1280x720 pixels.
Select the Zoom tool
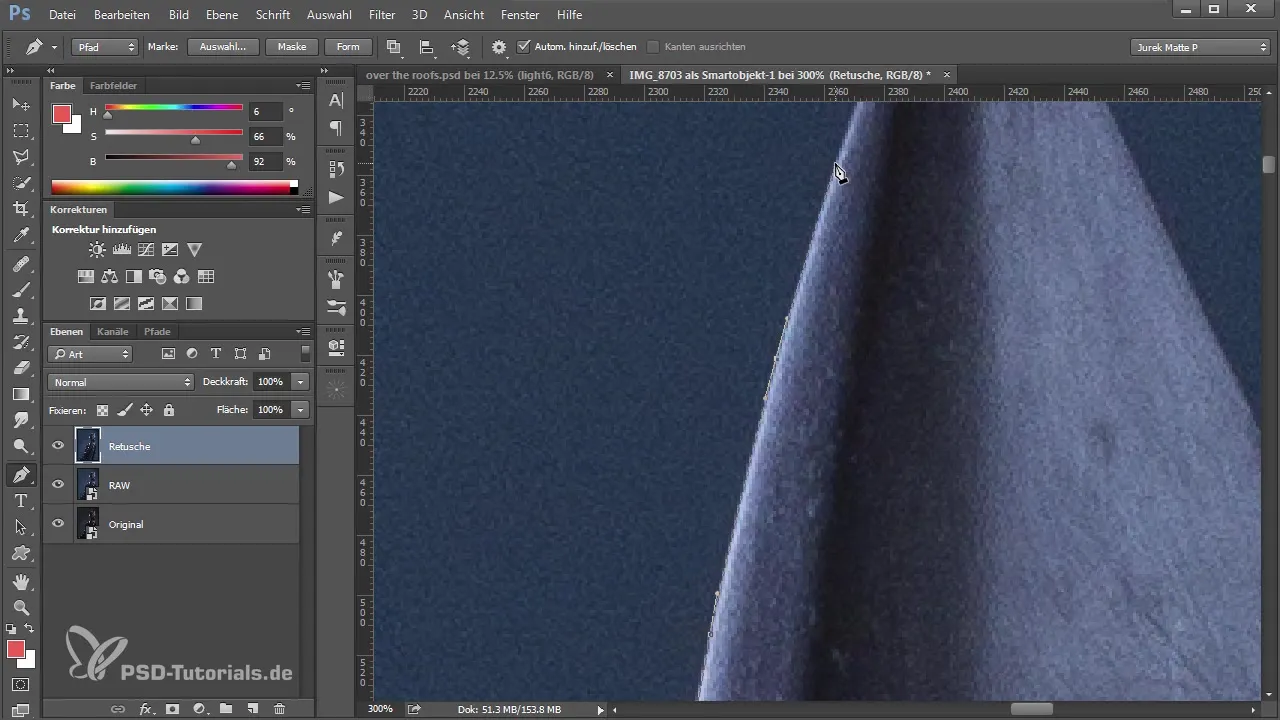21,607
